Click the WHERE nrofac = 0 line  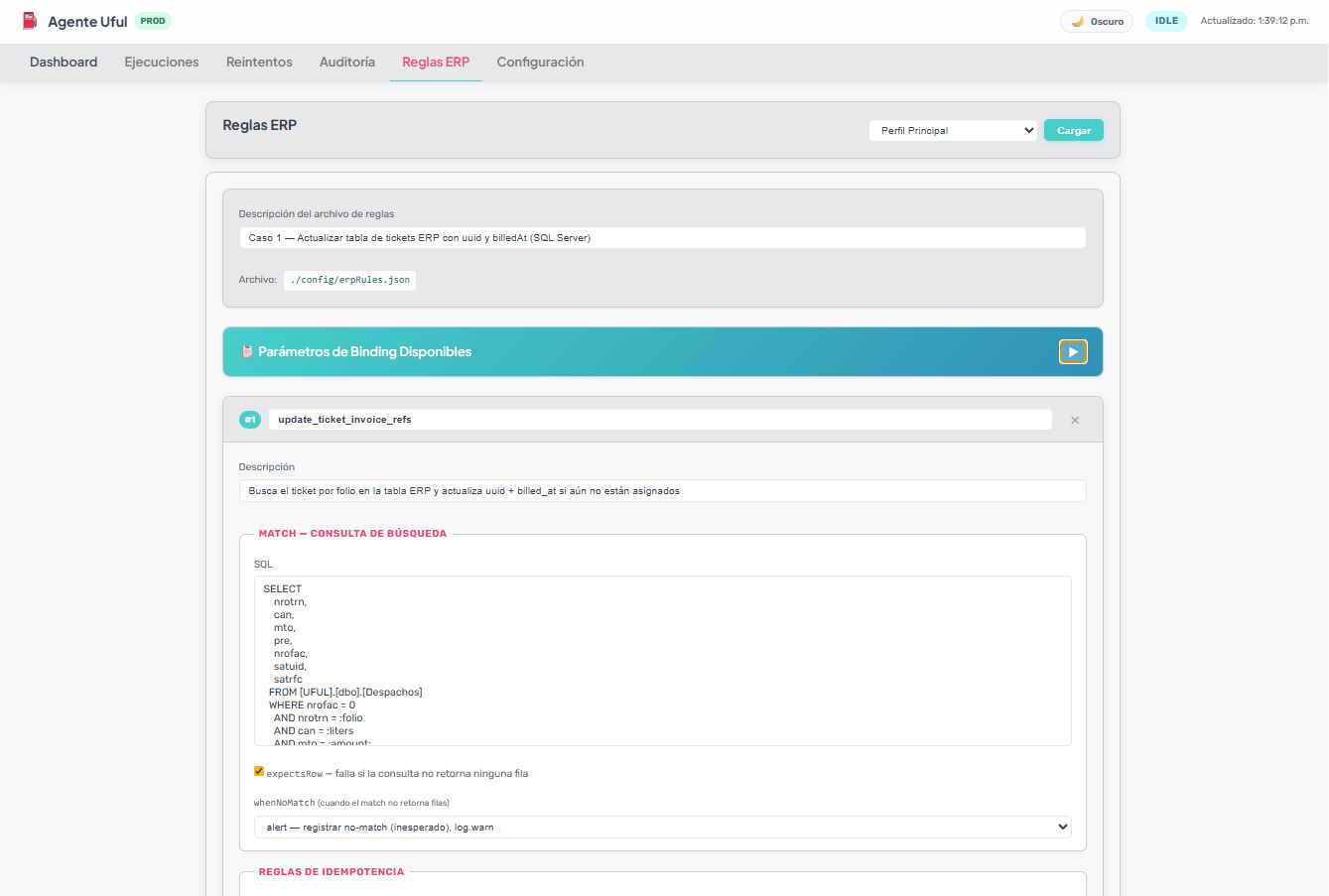click(312, 705)
